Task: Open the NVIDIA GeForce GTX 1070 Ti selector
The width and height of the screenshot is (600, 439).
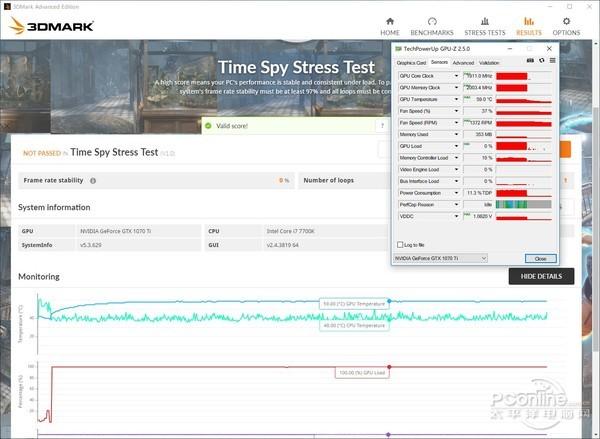Action: coord(440,258)
